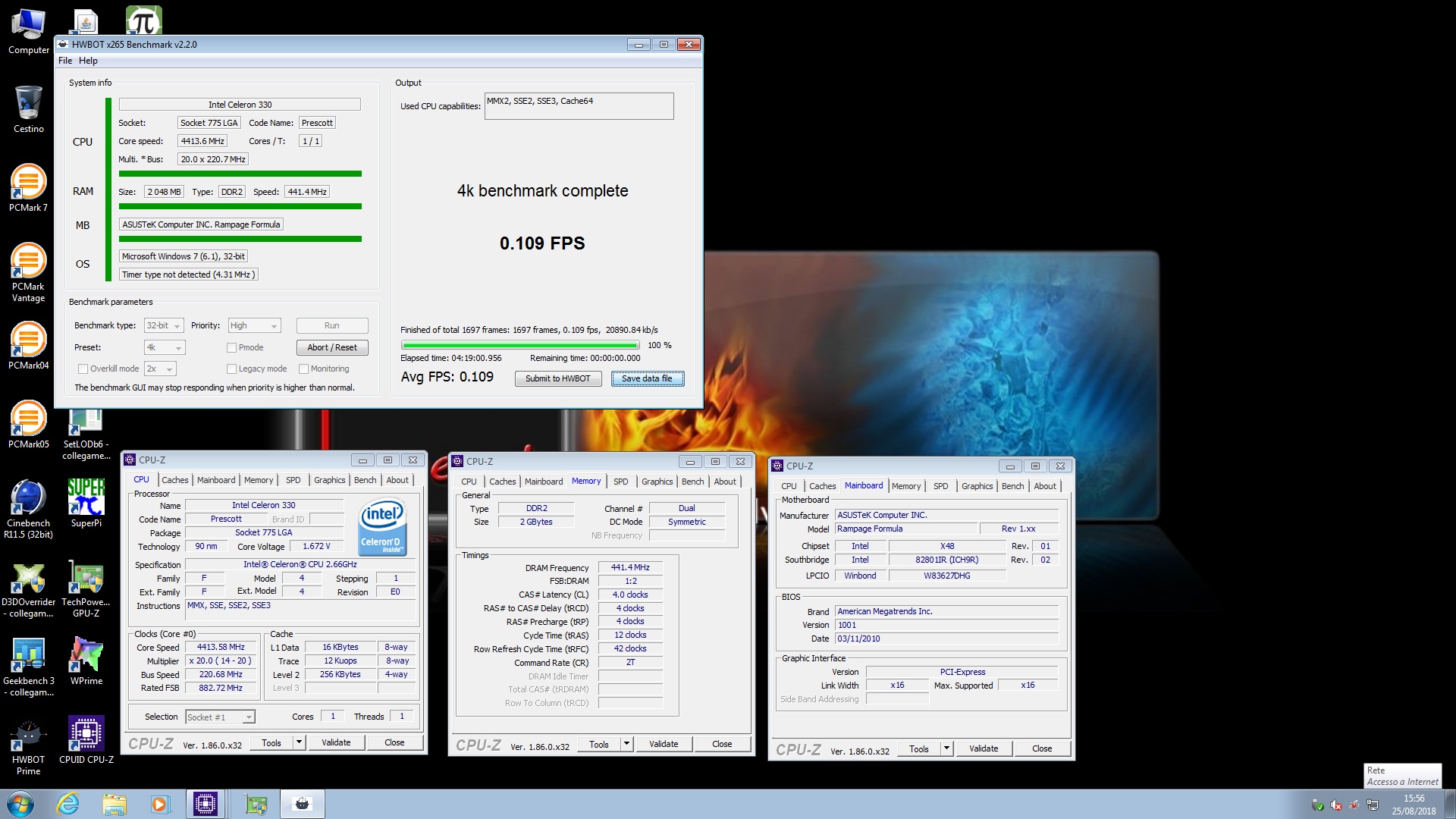Toggle Legacy mode checkbox

pyautogui.click(x=231, y=369)
